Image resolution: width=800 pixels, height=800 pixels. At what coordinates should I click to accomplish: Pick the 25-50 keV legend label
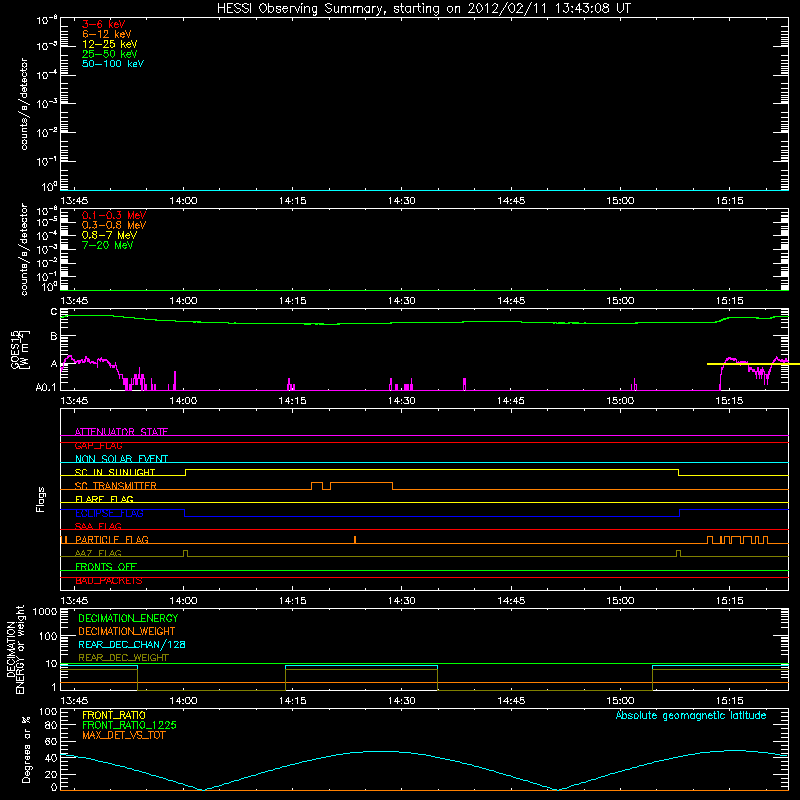click(110, 54)
